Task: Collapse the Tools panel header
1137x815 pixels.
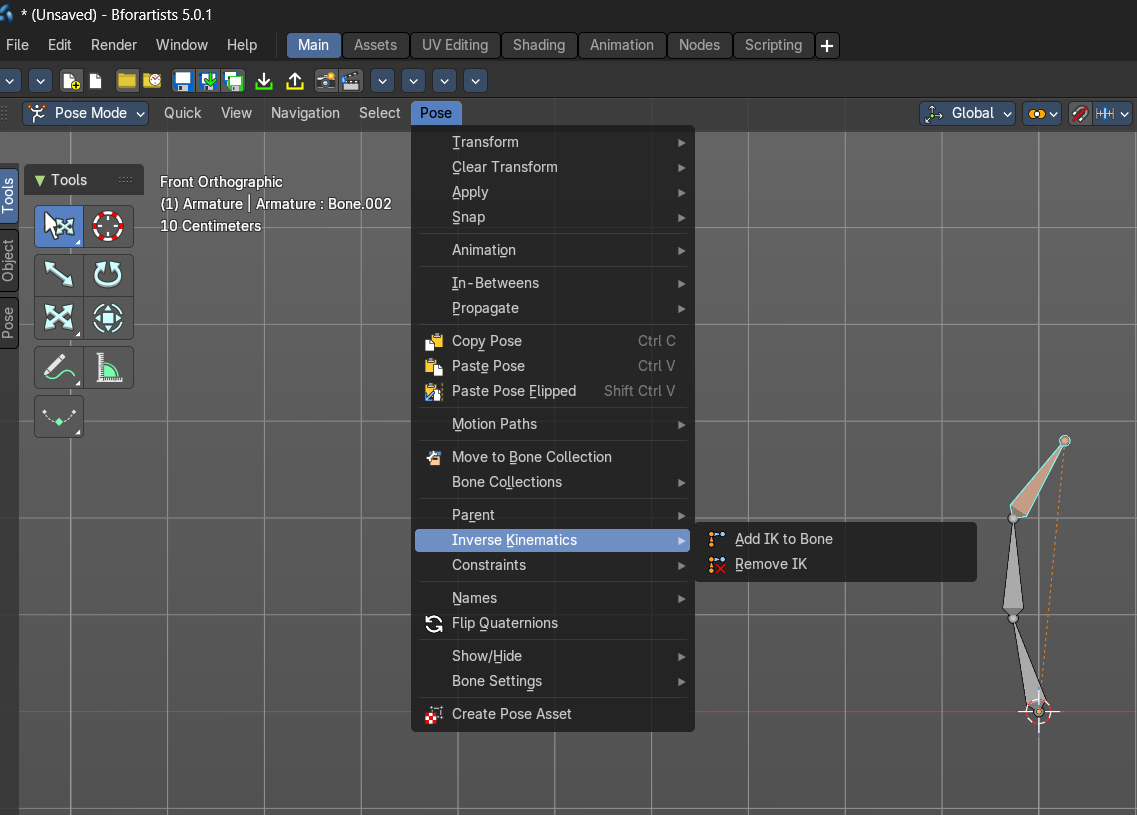Action: 84,180
